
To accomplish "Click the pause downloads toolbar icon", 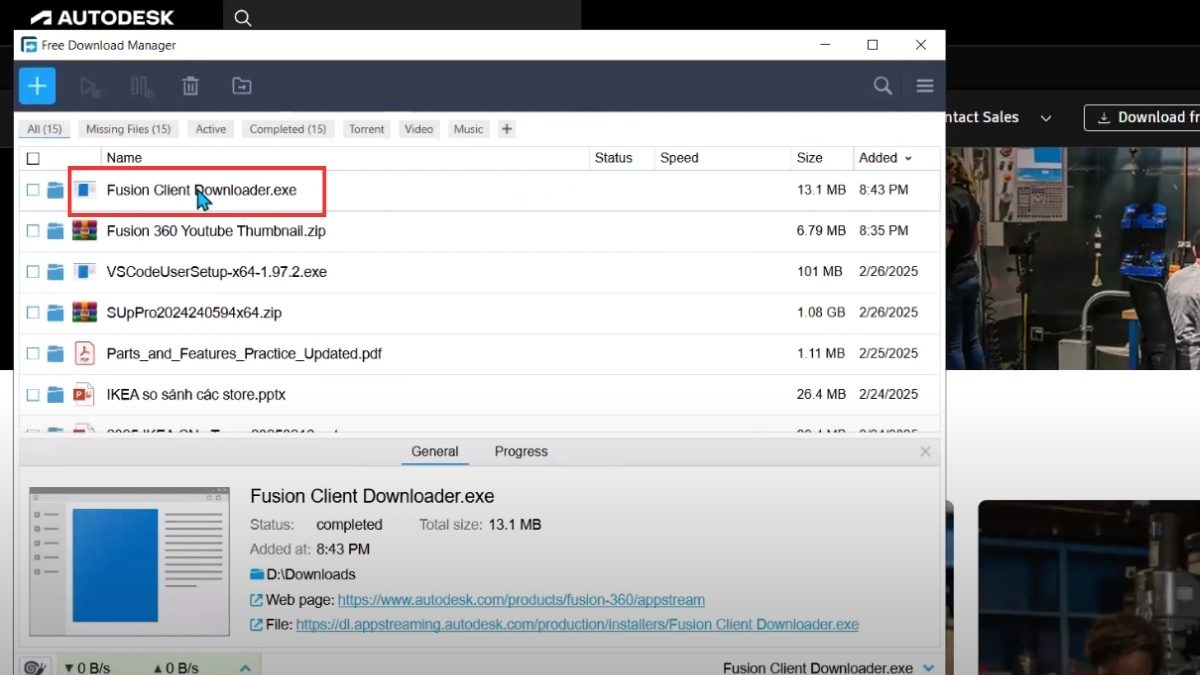I will 141,87.
